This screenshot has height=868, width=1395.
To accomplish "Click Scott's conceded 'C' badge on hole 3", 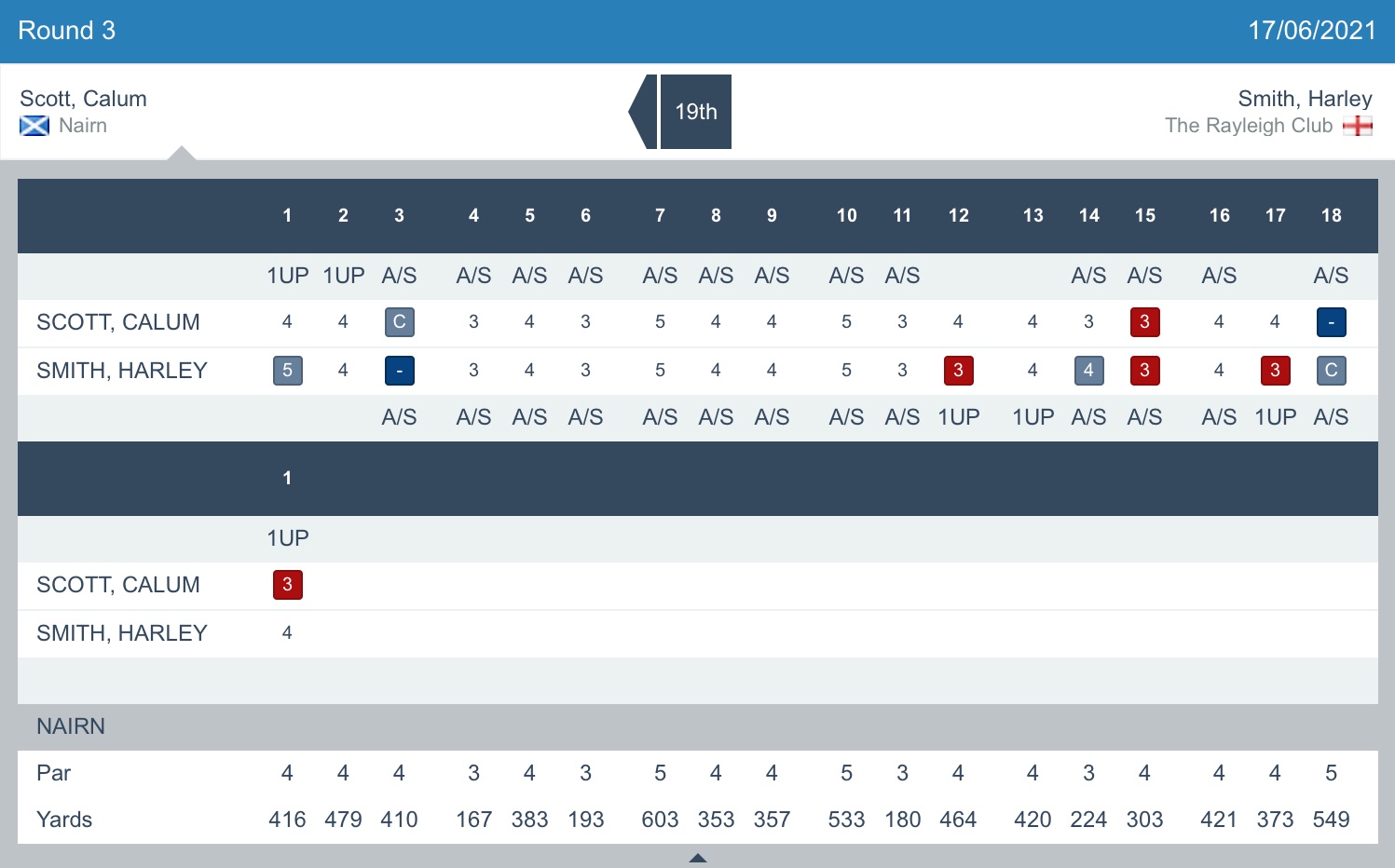I will (x=399, y=322).
